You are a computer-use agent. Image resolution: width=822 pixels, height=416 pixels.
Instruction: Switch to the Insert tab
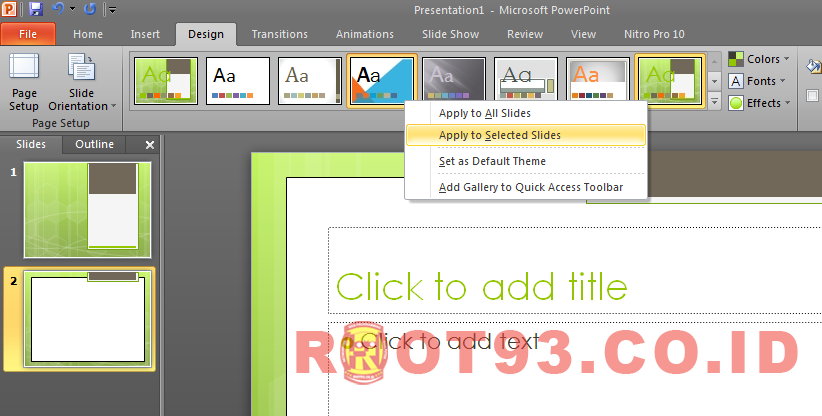click(145, 34)
